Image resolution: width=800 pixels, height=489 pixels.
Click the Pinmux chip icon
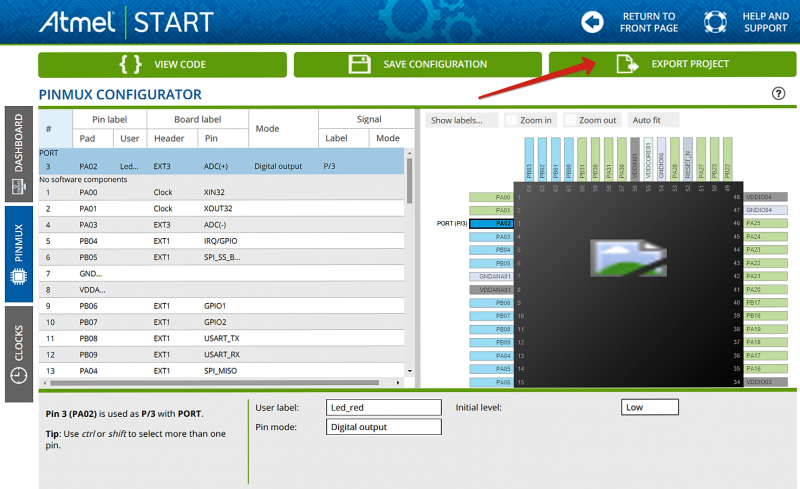coord(19,277)
